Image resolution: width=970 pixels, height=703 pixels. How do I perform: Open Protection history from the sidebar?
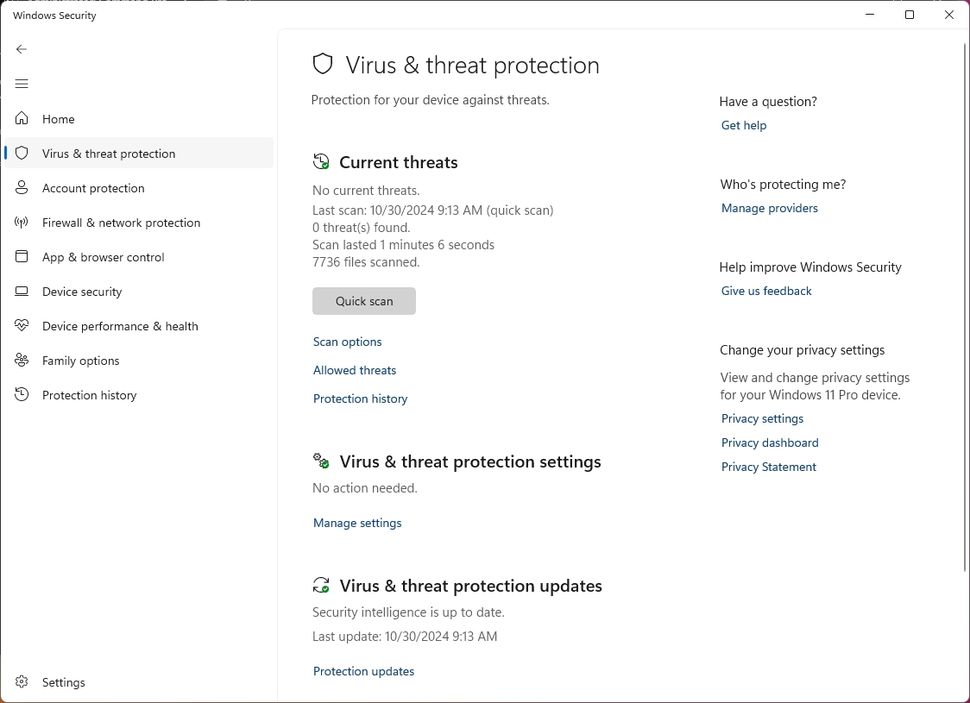point(88,395)
